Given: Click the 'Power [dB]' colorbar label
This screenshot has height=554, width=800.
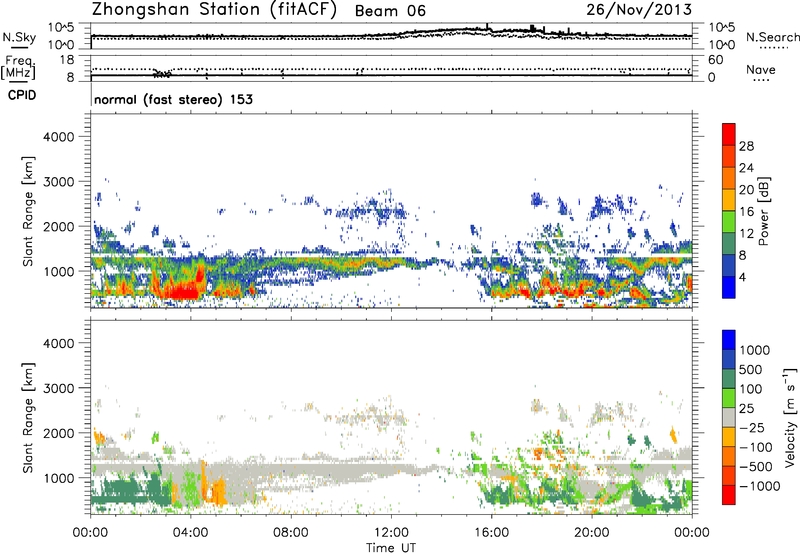Looking at the screenshot, I should [x=763, y=211].
